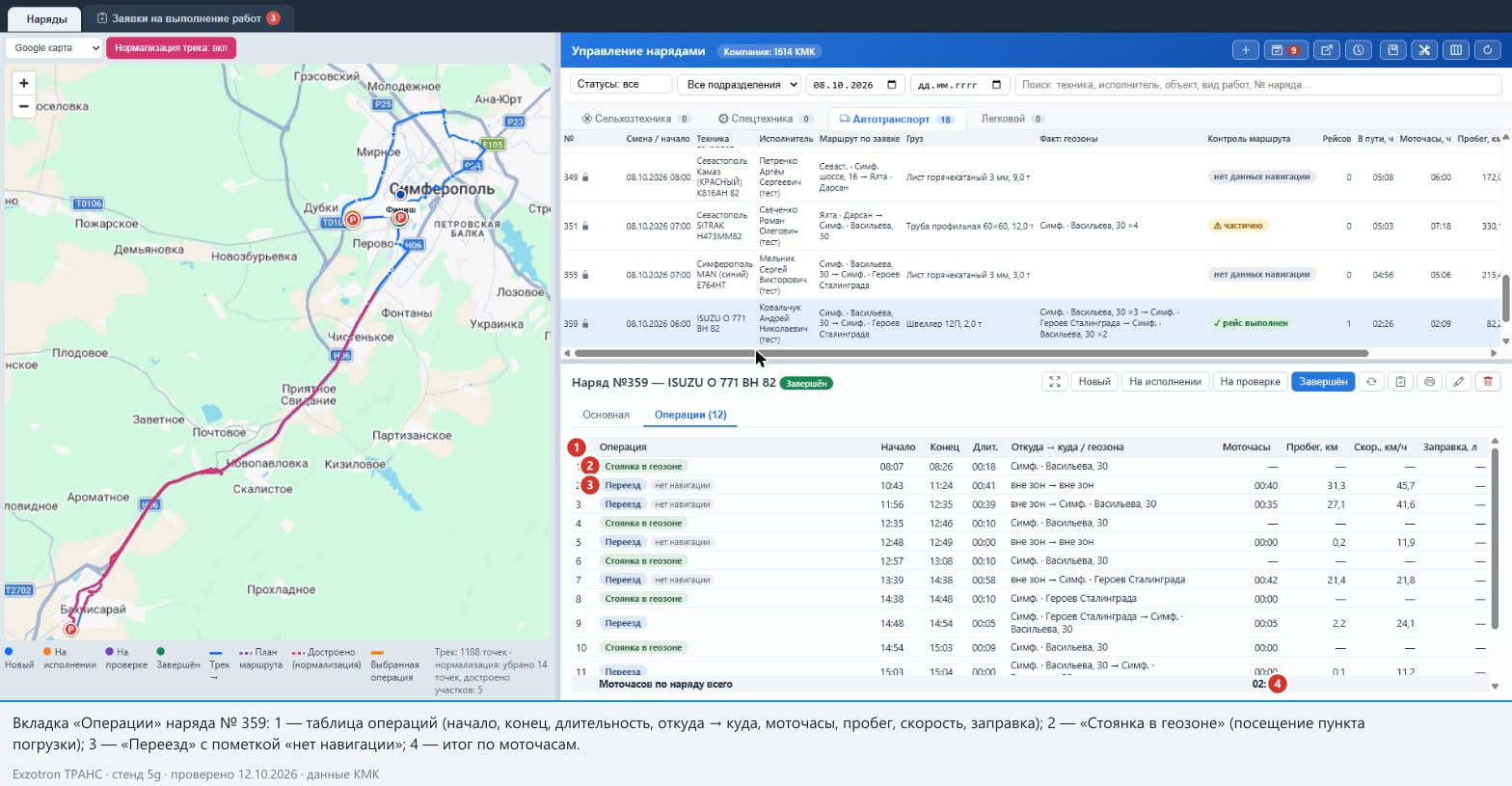Set order status to Новый
This screenshot has width=1512, height=786.
pos(1094,382)
